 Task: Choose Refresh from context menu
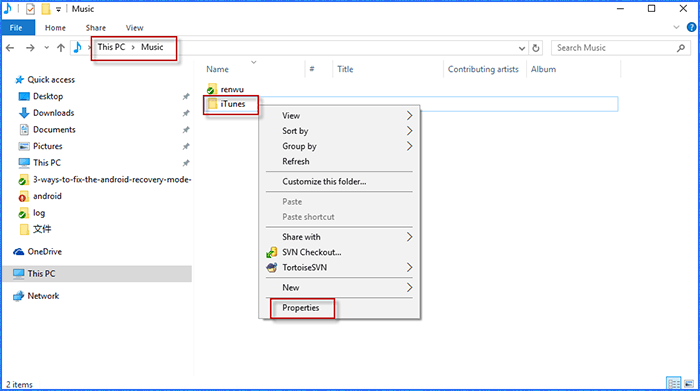339,161
